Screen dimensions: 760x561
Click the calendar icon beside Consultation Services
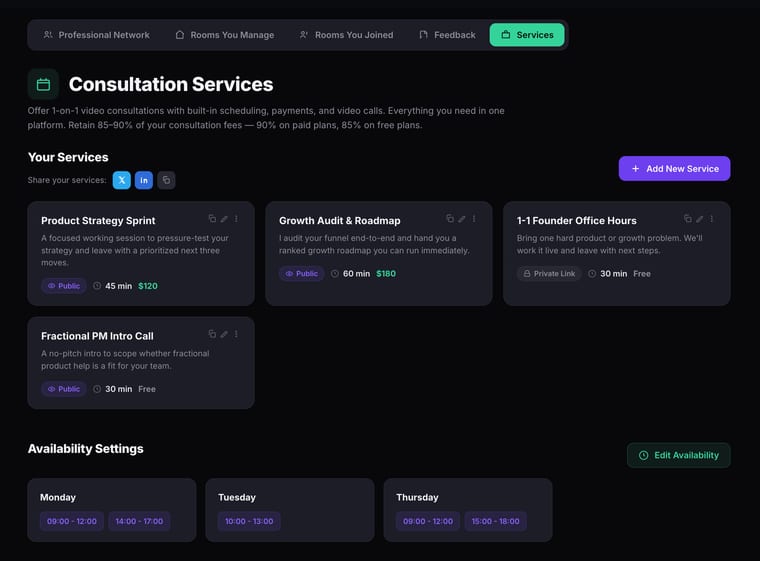(44, 84)
